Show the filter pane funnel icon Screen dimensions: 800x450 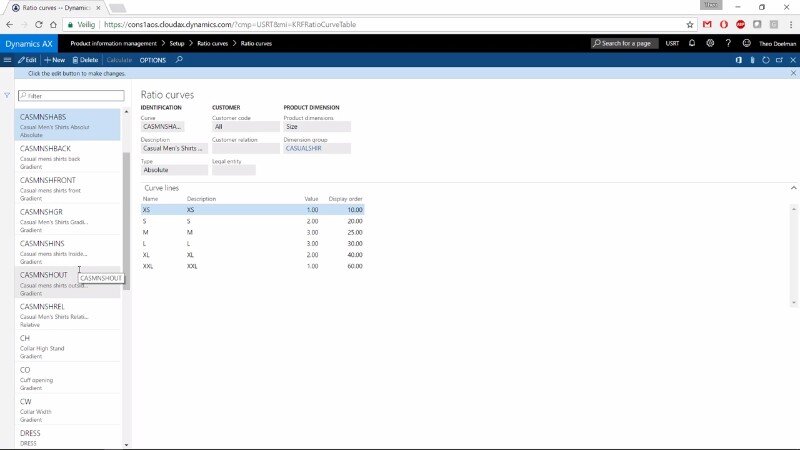tap(8, 96)
